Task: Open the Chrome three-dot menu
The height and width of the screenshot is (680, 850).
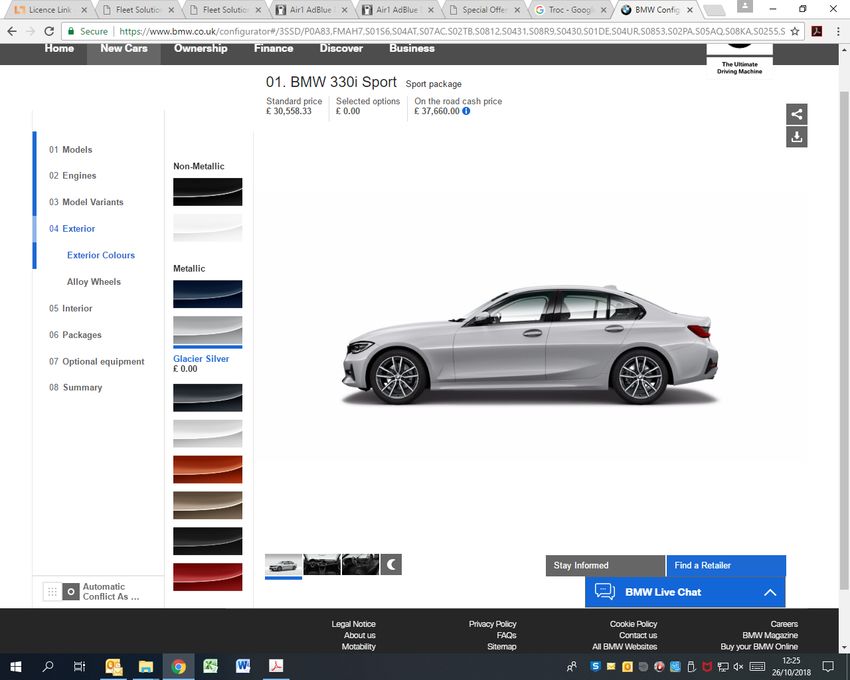Action: pyautogui.click(x=838, y=31)
